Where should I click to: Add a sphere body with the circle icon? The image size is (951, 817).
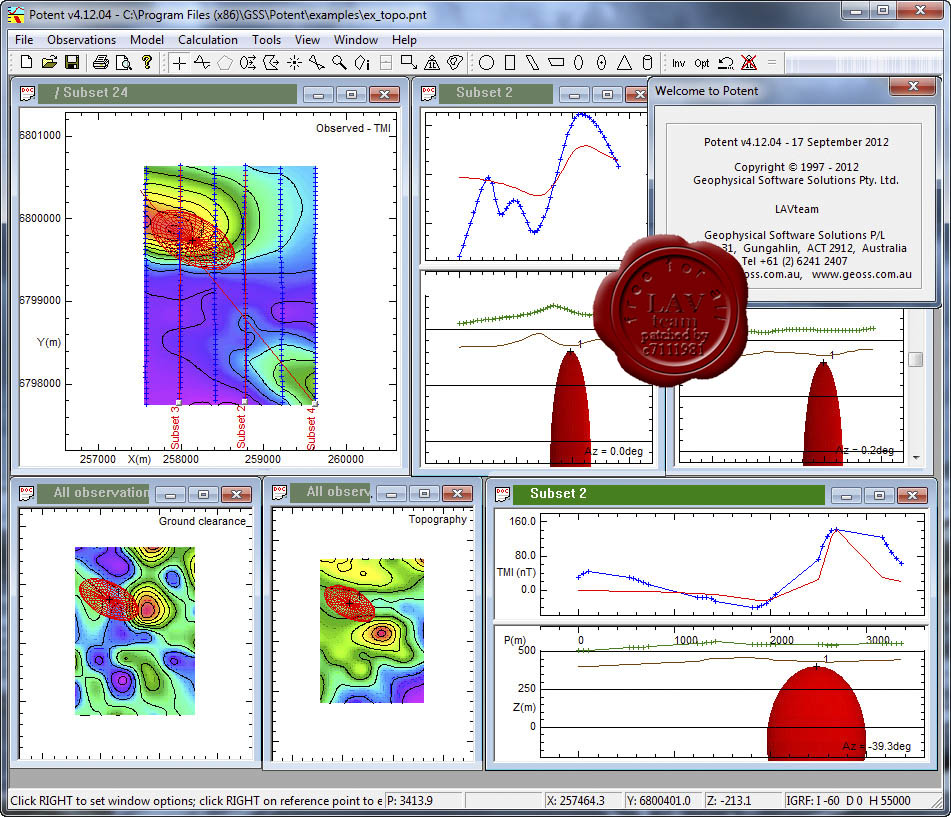(486, 62)
